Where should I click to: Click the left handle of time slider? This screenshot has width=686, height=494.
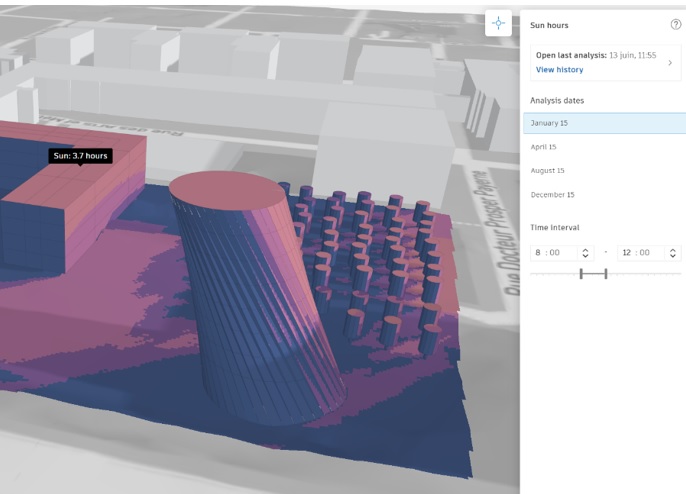click(x=581, y=274)
